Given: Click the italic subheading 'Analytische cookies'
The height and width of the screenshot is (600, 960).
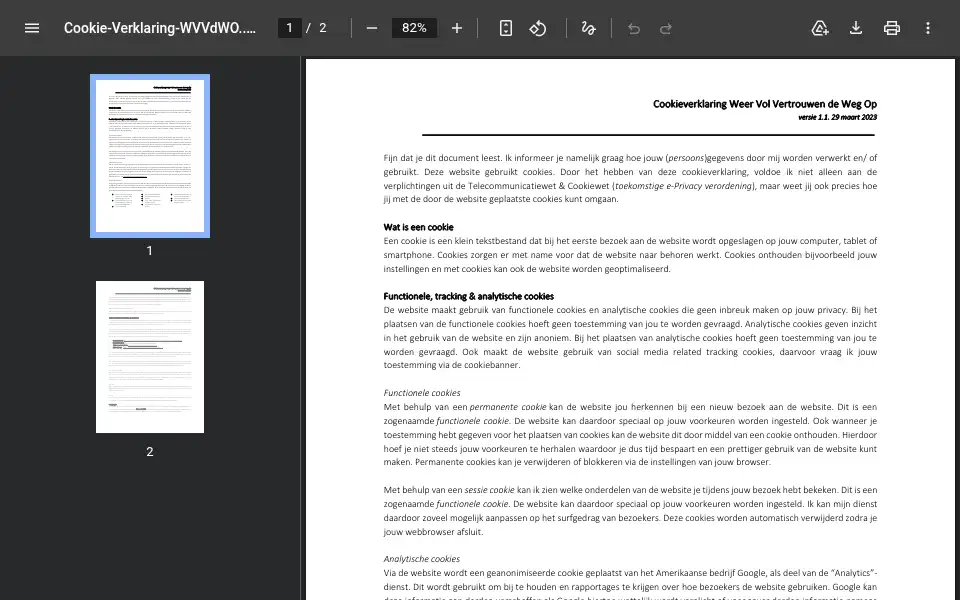Looking at the screenshot, I should click(x=421, y=559).
